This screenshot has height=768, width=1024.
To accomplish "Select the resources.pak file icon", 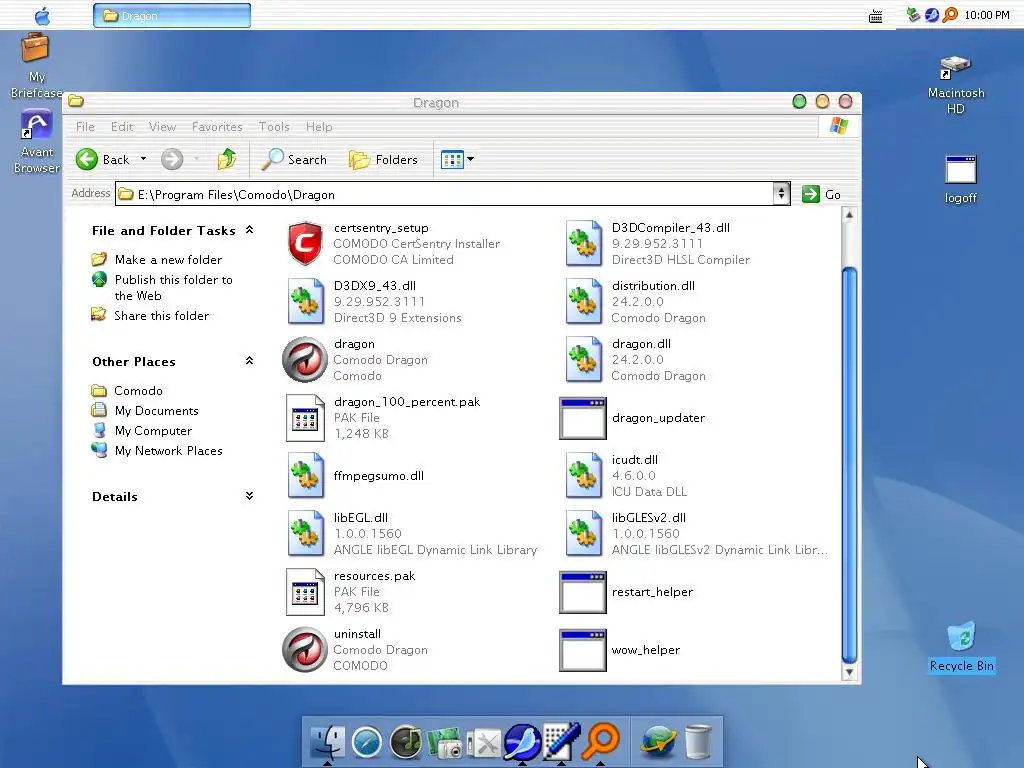I will [306, 592].
